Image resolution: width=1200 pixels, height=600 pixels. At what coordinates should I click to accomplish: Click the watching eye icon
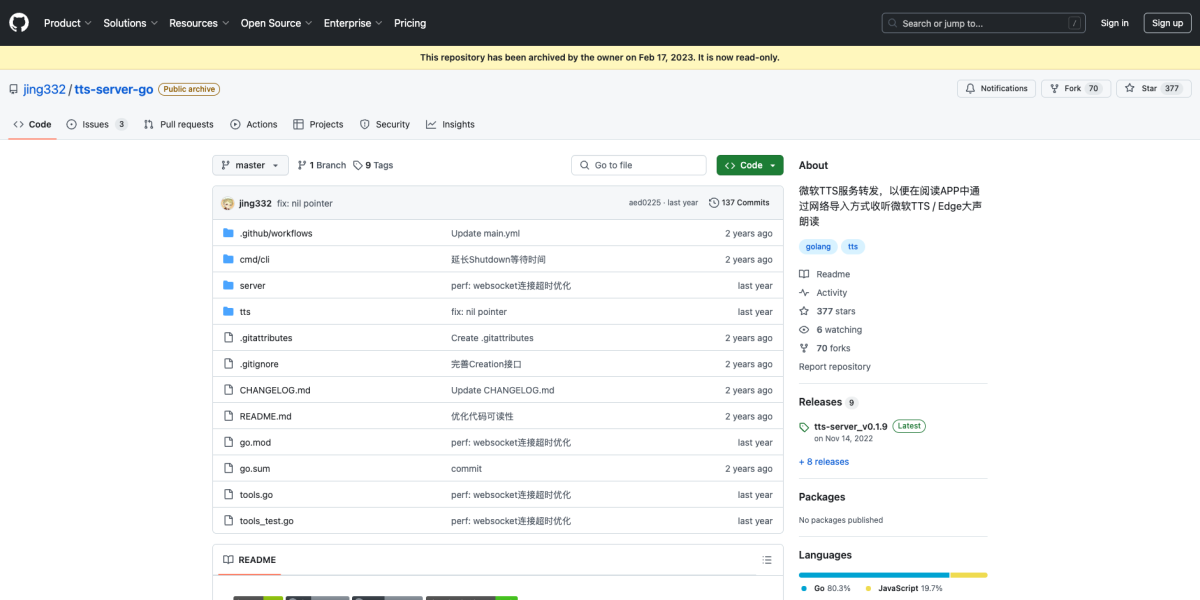[803, 329]
